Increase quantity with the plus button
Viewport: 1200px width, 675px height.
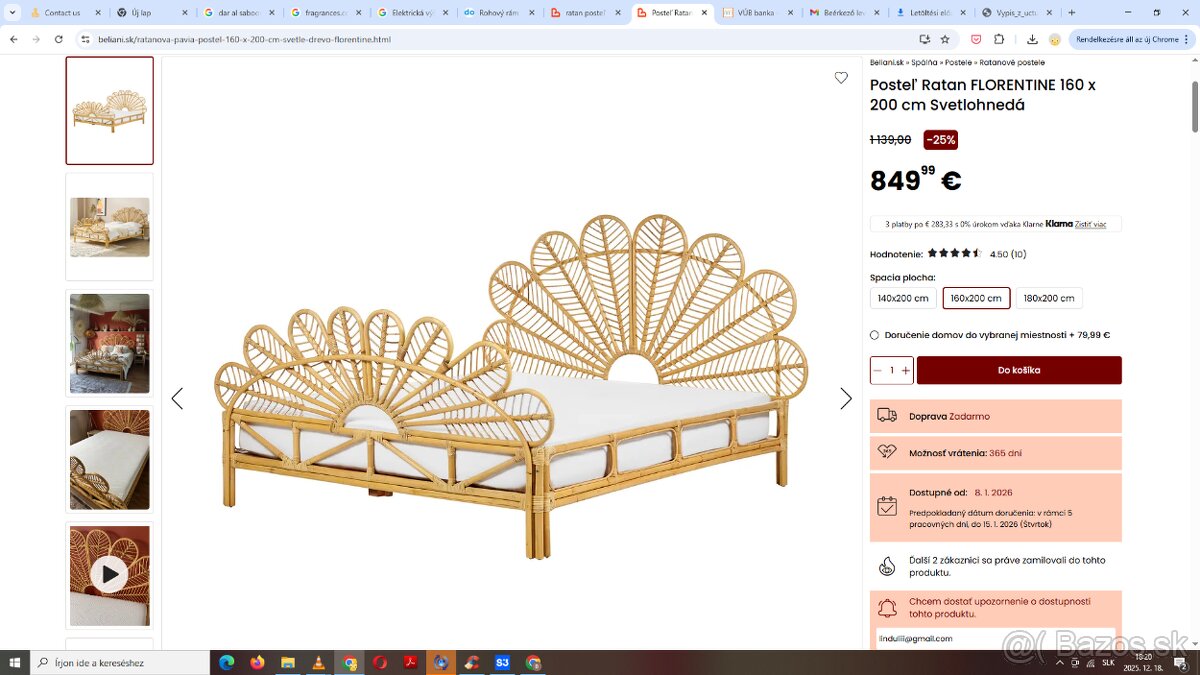(906, 370)
